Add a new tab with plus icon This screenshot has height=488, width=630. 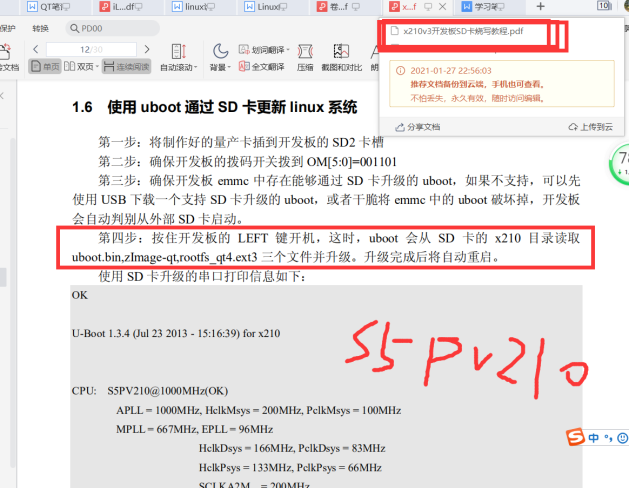point(540,6)
